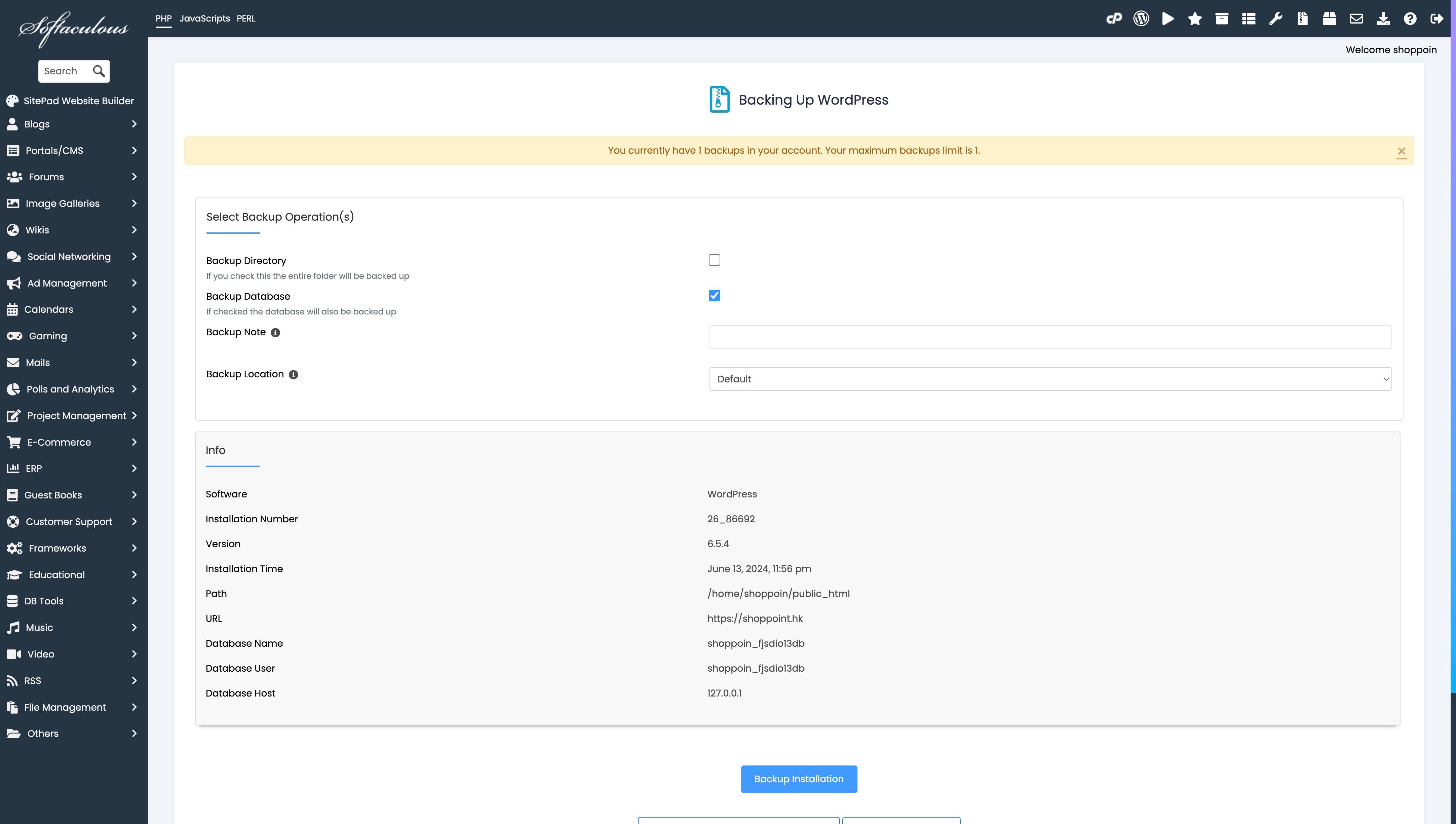Open the Guest Books category label
This screenshot has height=824, width=1456.
coord(53,495)
